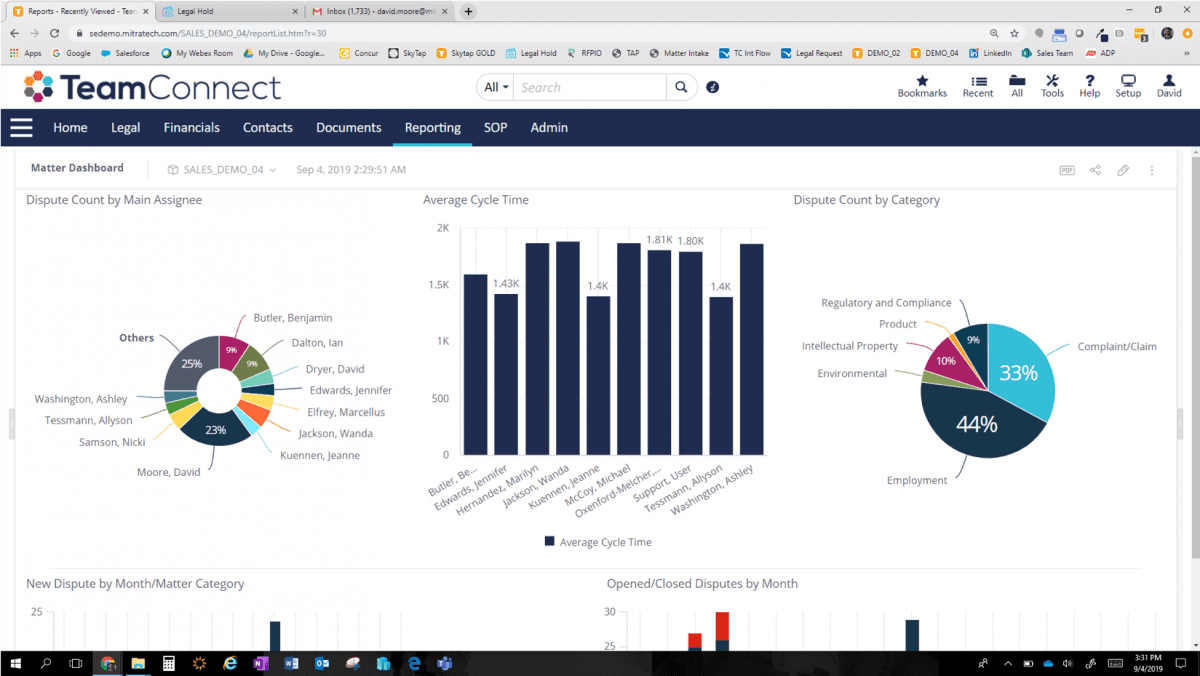The width and height of the screenshot is (1200, 676).
Task: Open Calculator from the taskbar
Action: click(169, 663)
